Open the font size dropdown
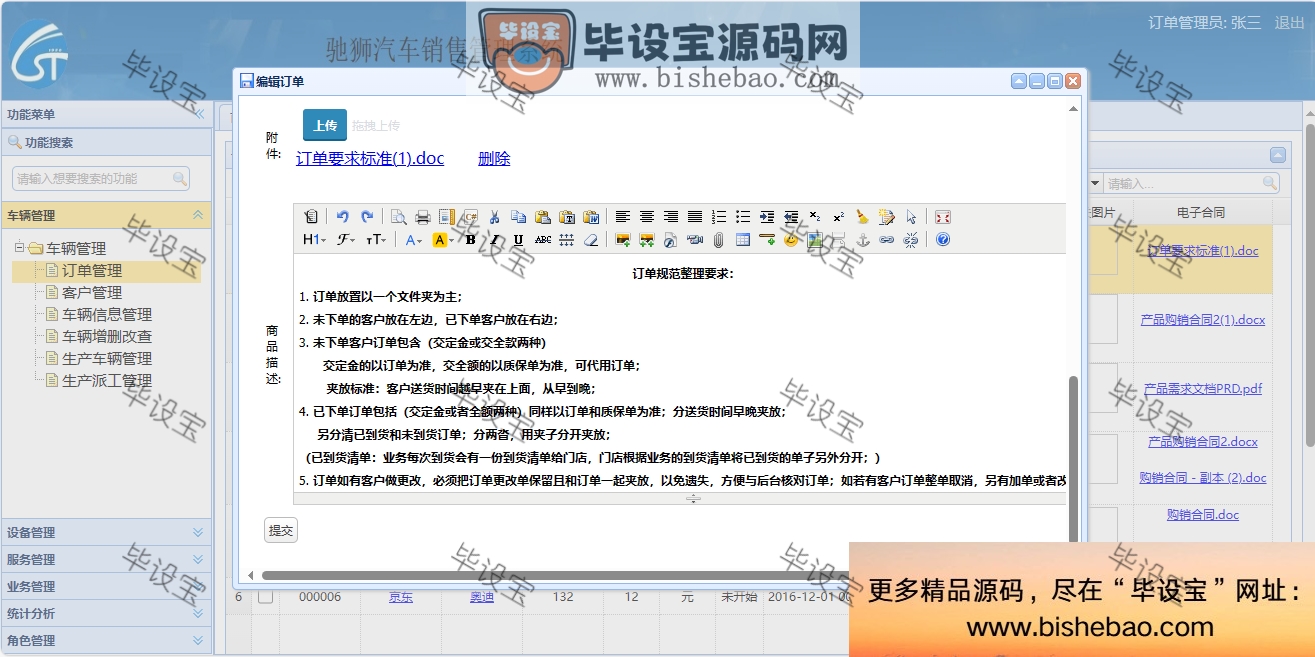 [x=377, y=240]
